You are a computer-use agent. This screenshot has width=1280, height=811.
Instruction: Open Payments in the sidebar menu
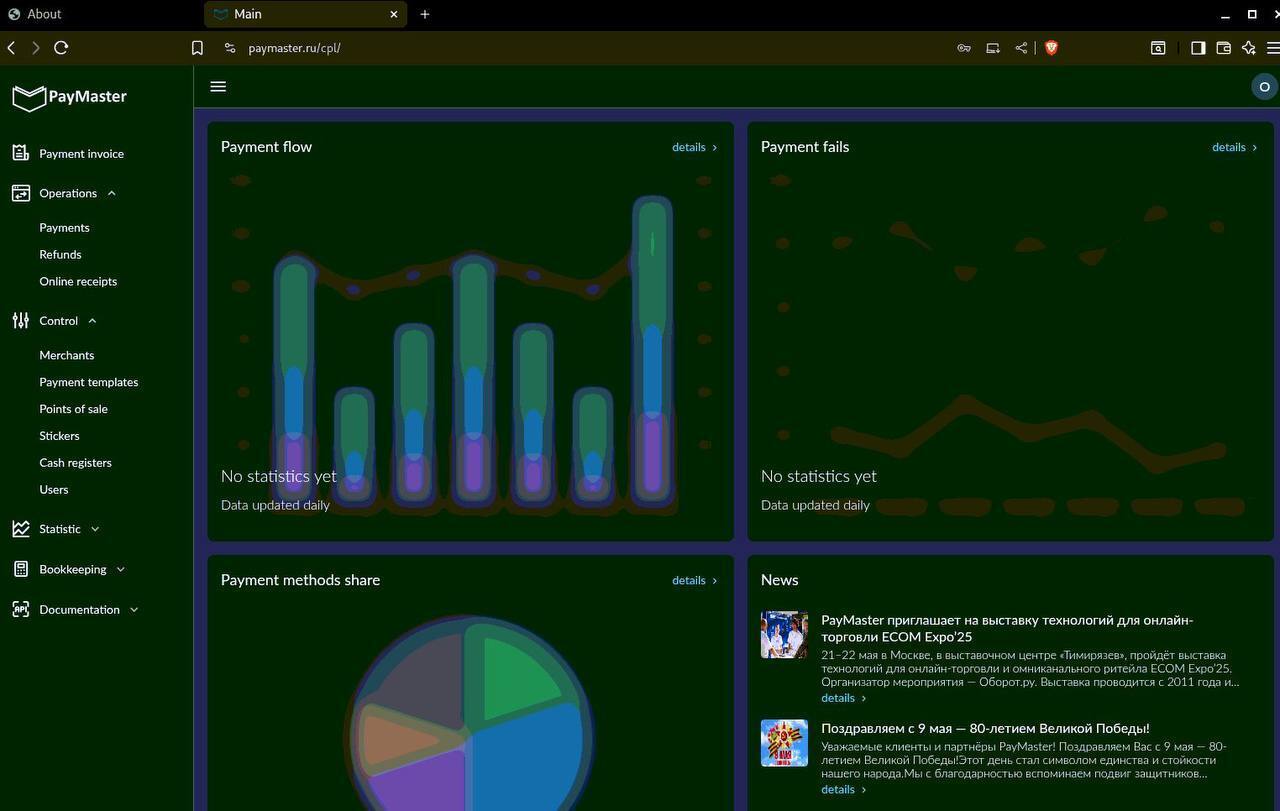64,228
